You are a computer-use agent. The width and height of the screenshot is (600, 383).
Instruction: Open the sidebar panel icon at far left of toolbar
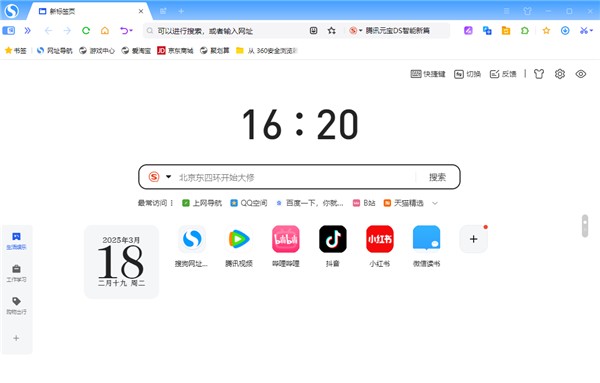[x=8, y=31]
